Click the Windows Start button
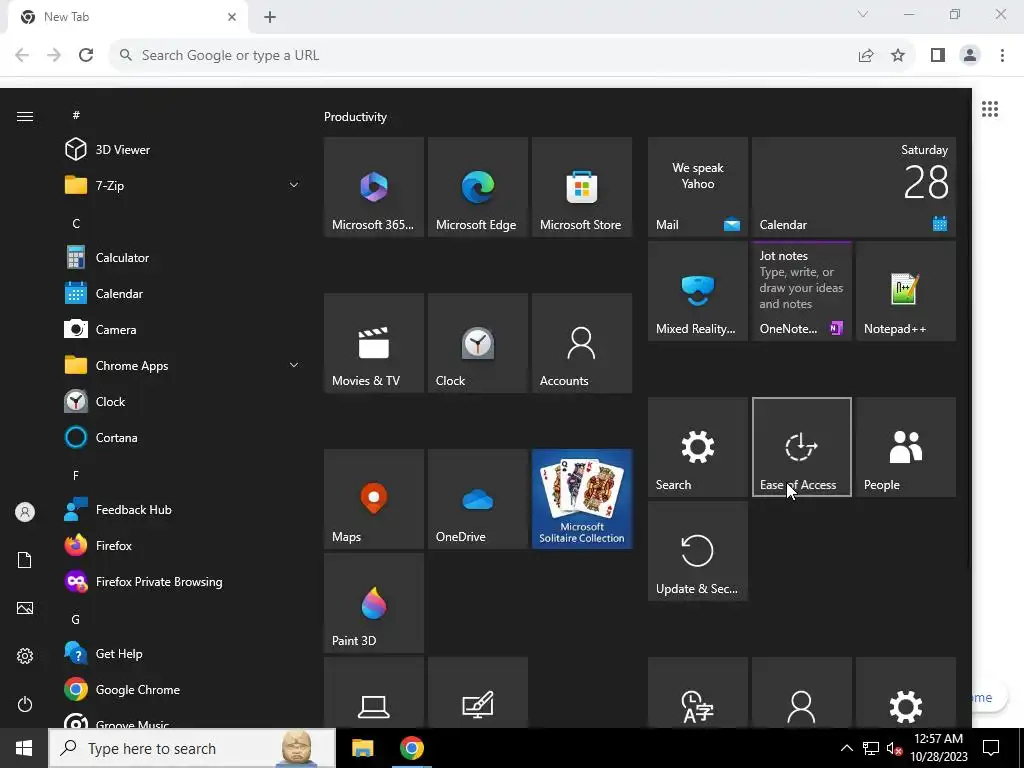The width and height of the screenshot is (1024, 768). (24, 748)
